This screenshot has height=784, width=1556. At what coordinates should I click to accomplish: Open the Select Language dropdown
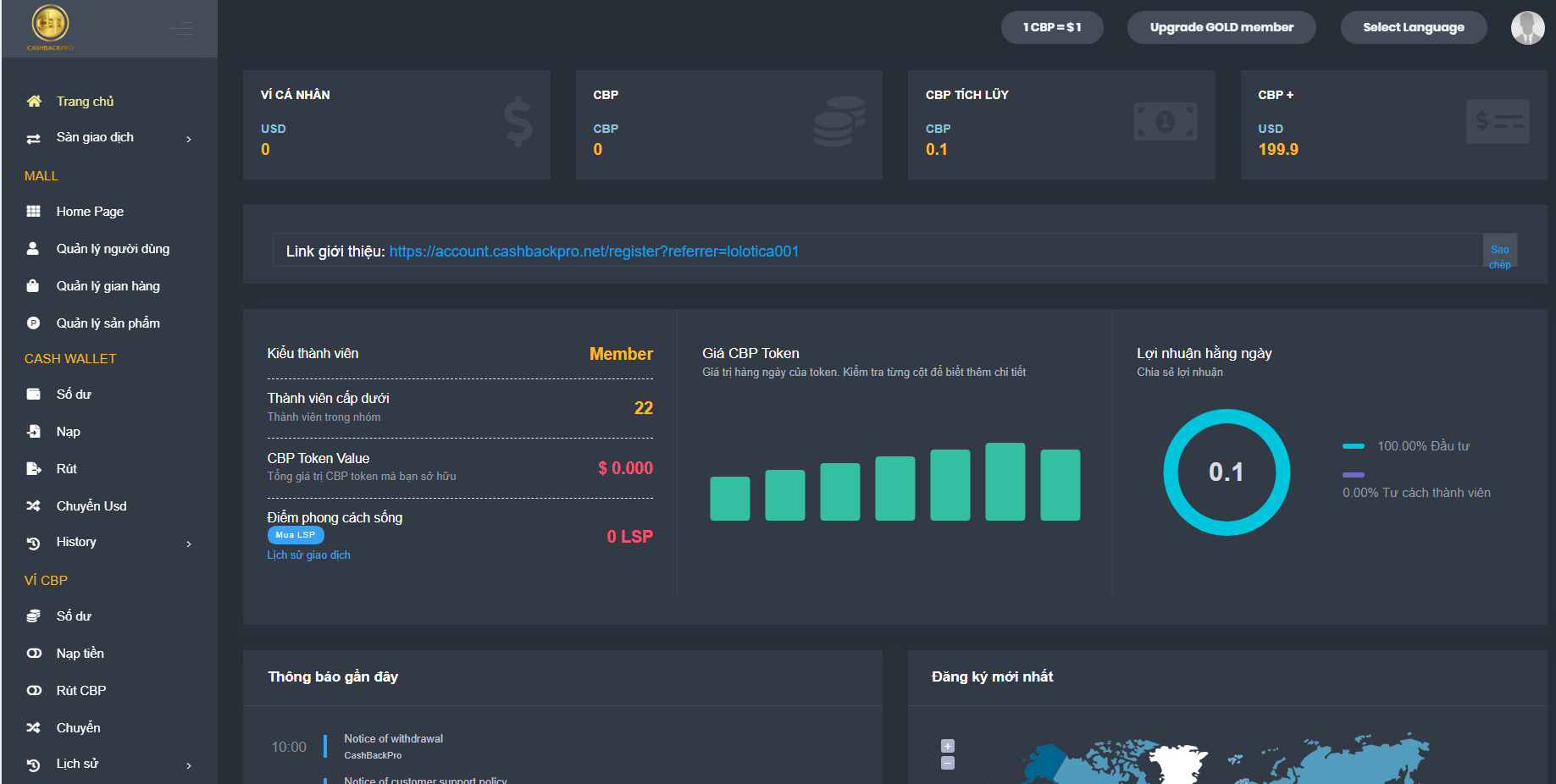pyautogui.click(x=1413, y=27)
